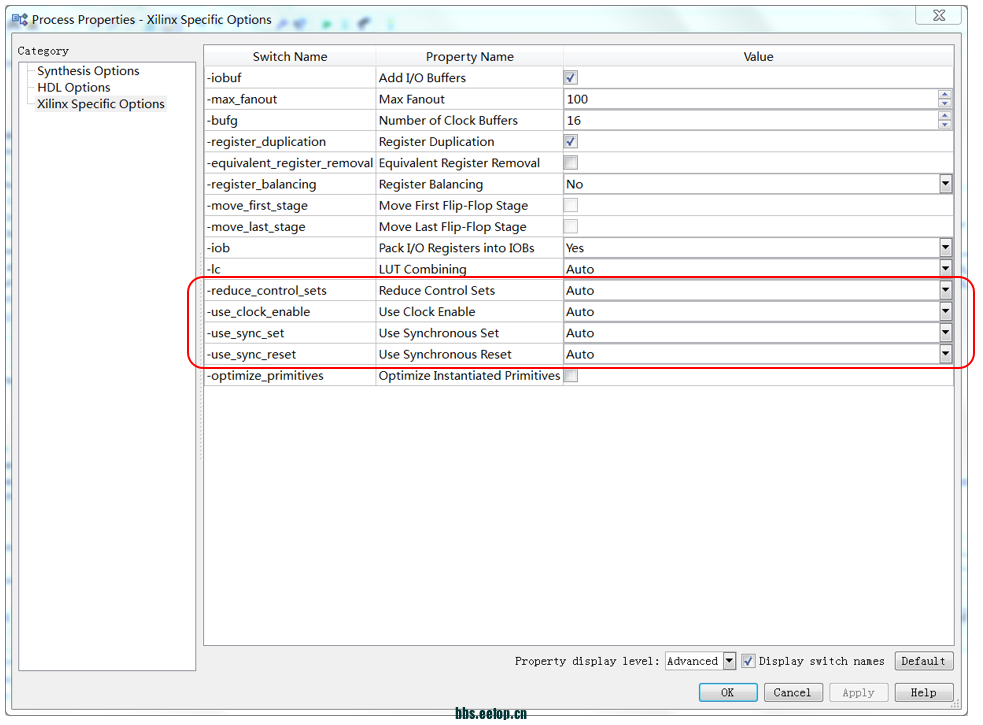
Task: Increase Number of Clock Buffers with up arrow
Action: [x=945, y=116]
